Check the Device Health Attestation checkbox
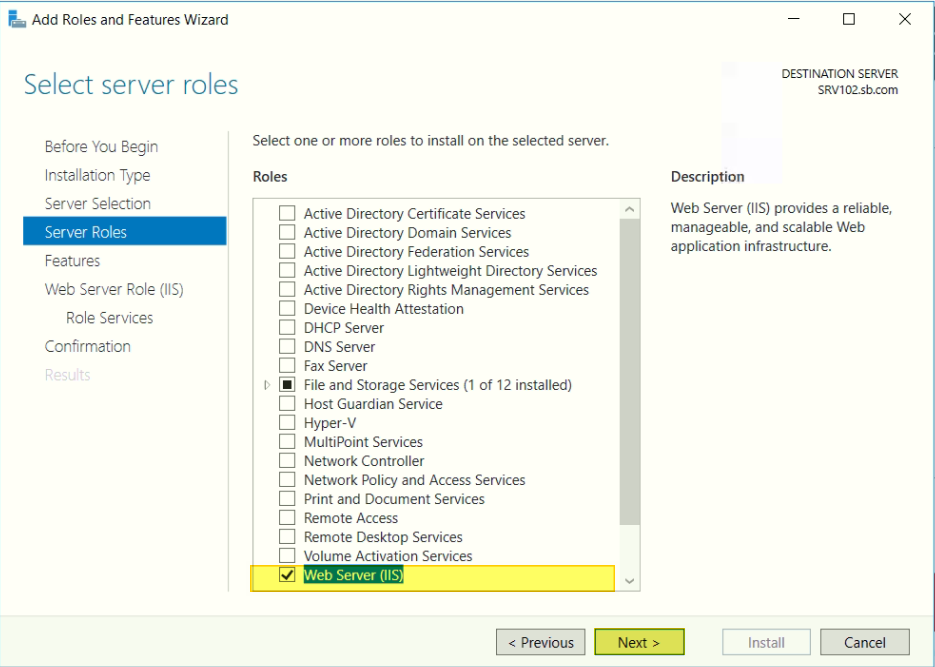 point(287,309)
